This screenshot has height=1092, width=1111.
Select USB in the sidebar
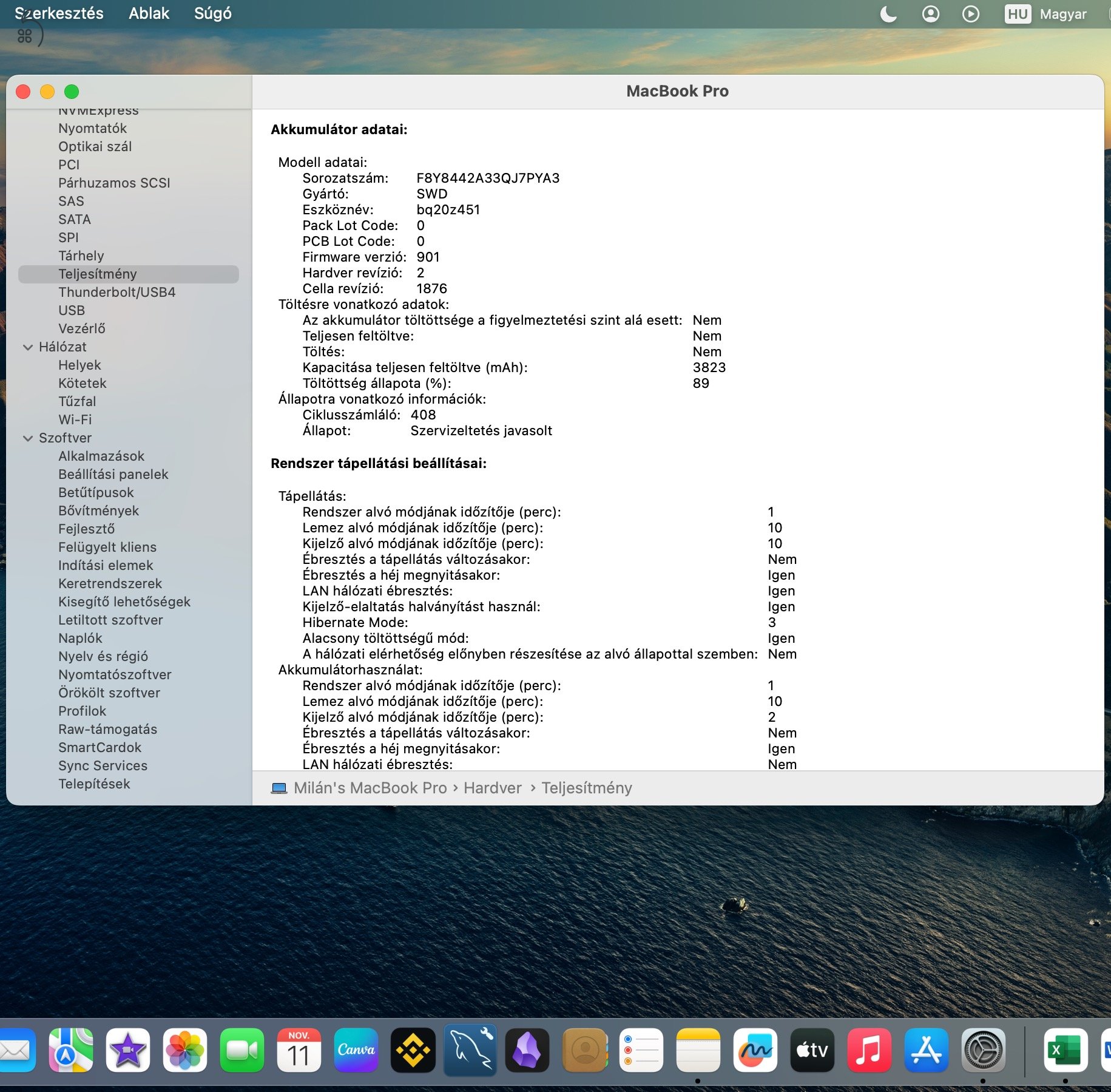pyautogui.click(x=71, y=311)
